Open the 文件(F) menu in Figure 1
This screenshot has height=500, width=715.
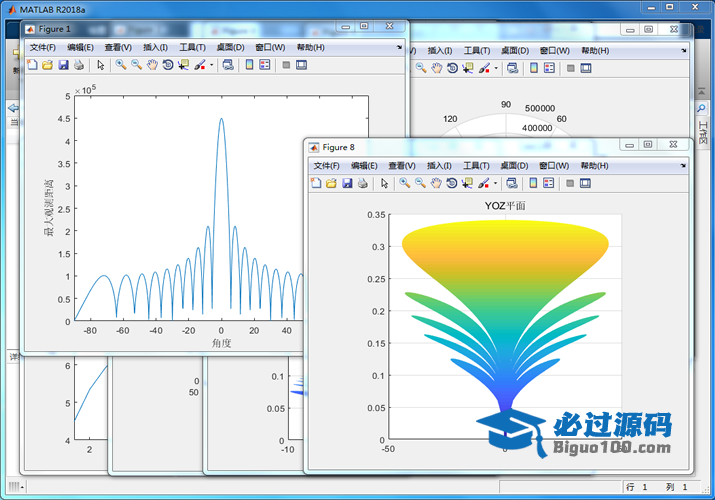[43, 47]
